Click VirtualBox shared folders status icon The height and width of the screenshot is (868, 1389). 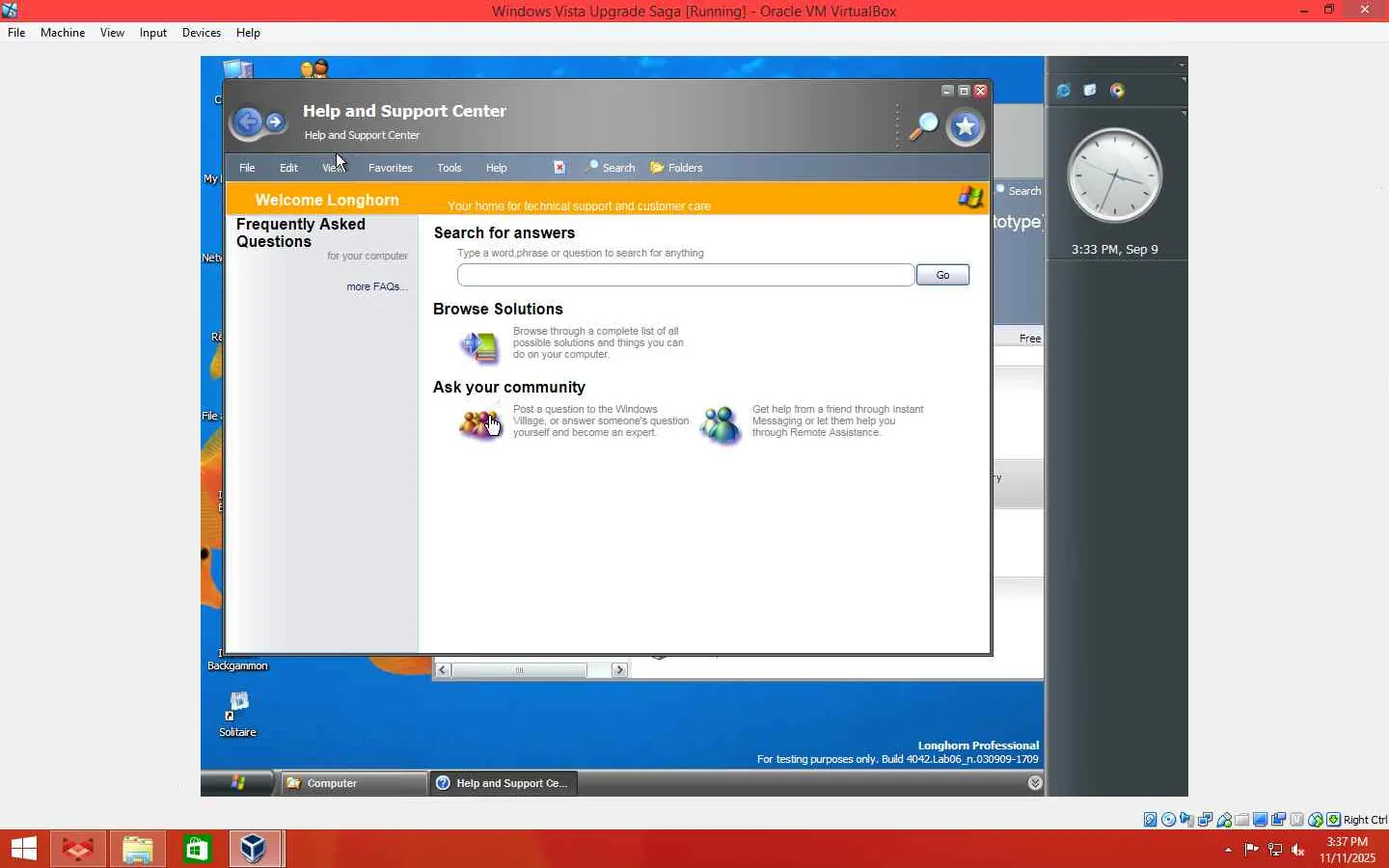tap(1241, 820)
